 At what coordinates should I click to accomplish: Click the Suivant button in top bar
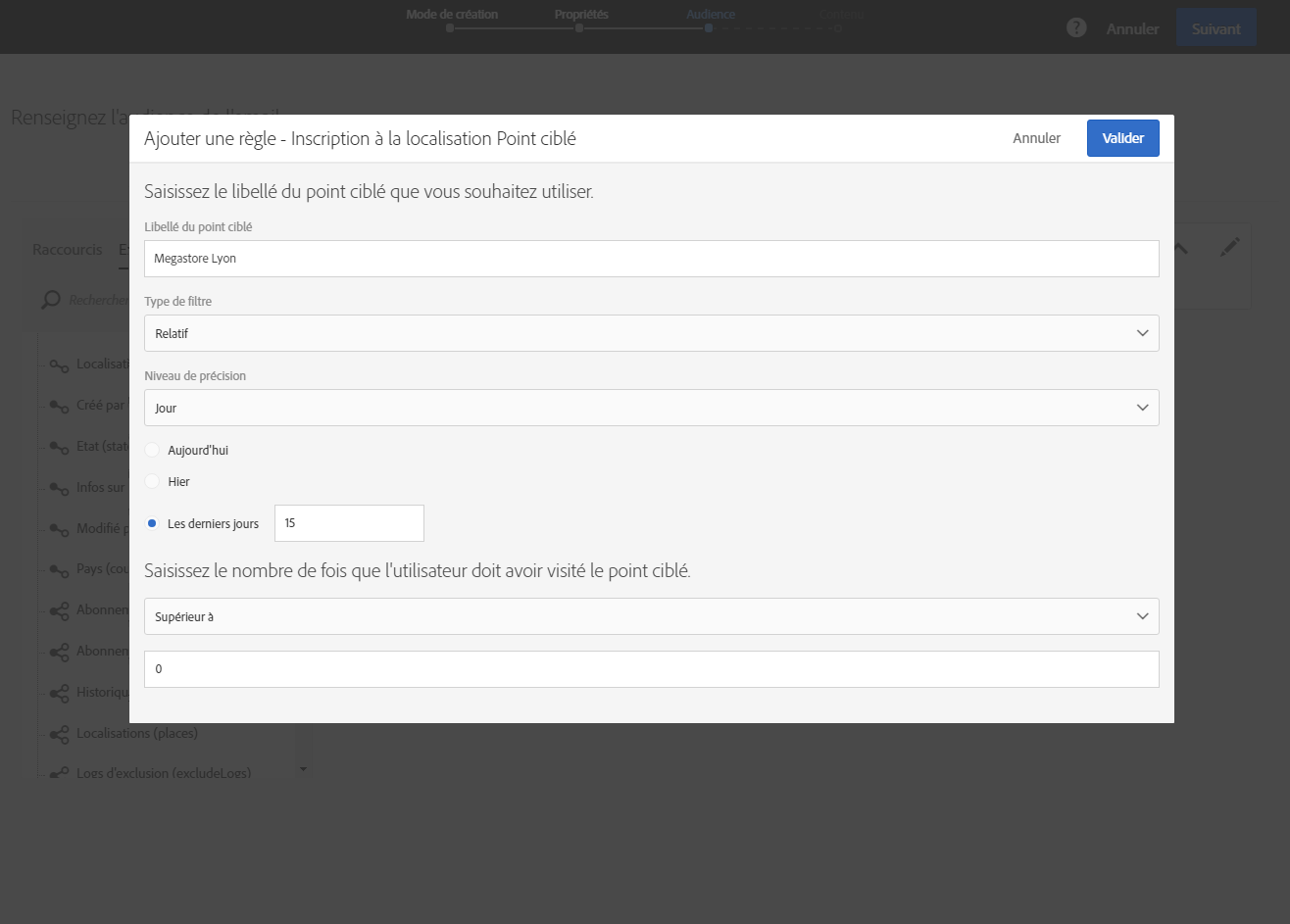[x=1216, y=28]
